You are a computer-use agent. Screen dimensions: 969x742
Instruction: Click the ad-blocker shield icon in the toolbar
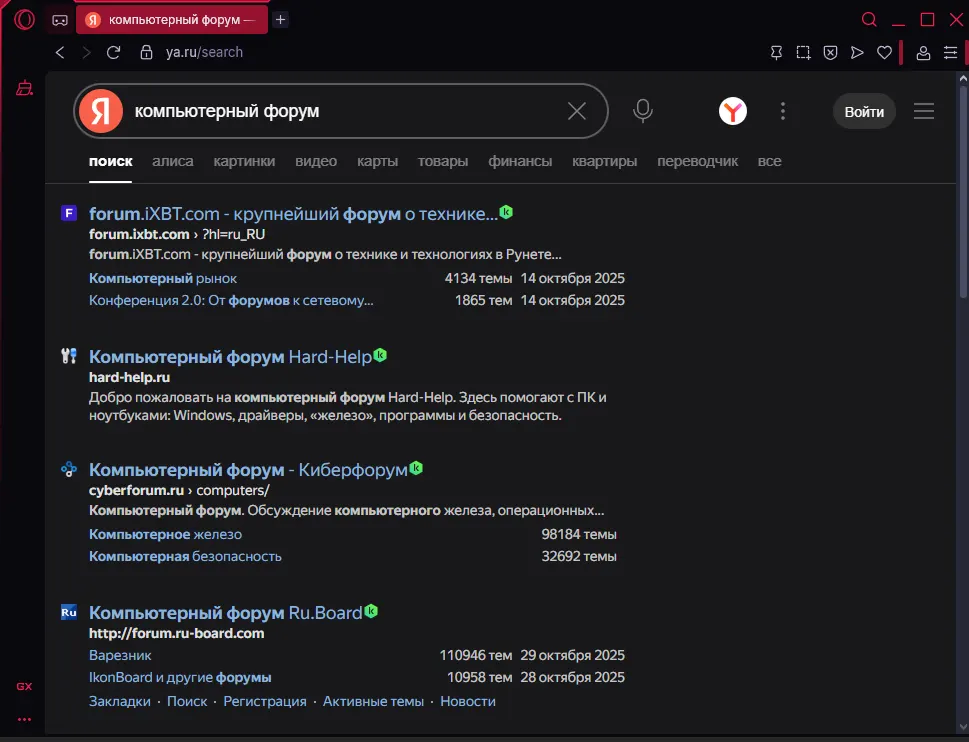[830, 52]
